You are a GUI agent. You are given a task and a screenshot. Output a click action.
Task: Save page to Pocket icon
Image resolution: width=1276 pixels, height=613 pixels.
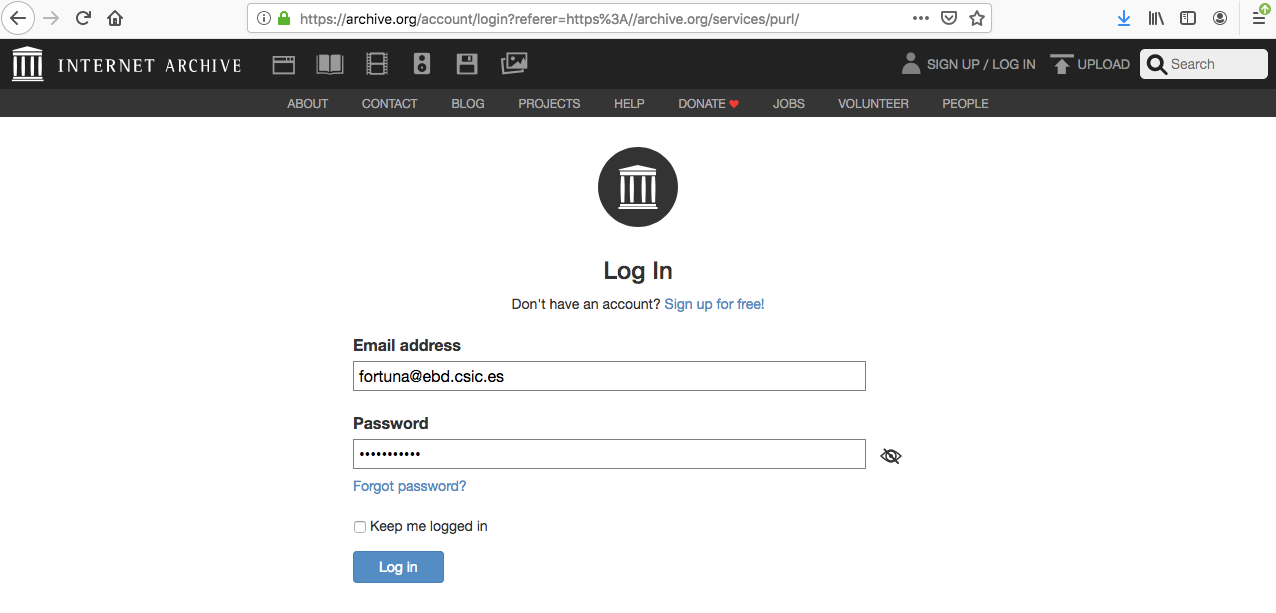click(949, 18)
